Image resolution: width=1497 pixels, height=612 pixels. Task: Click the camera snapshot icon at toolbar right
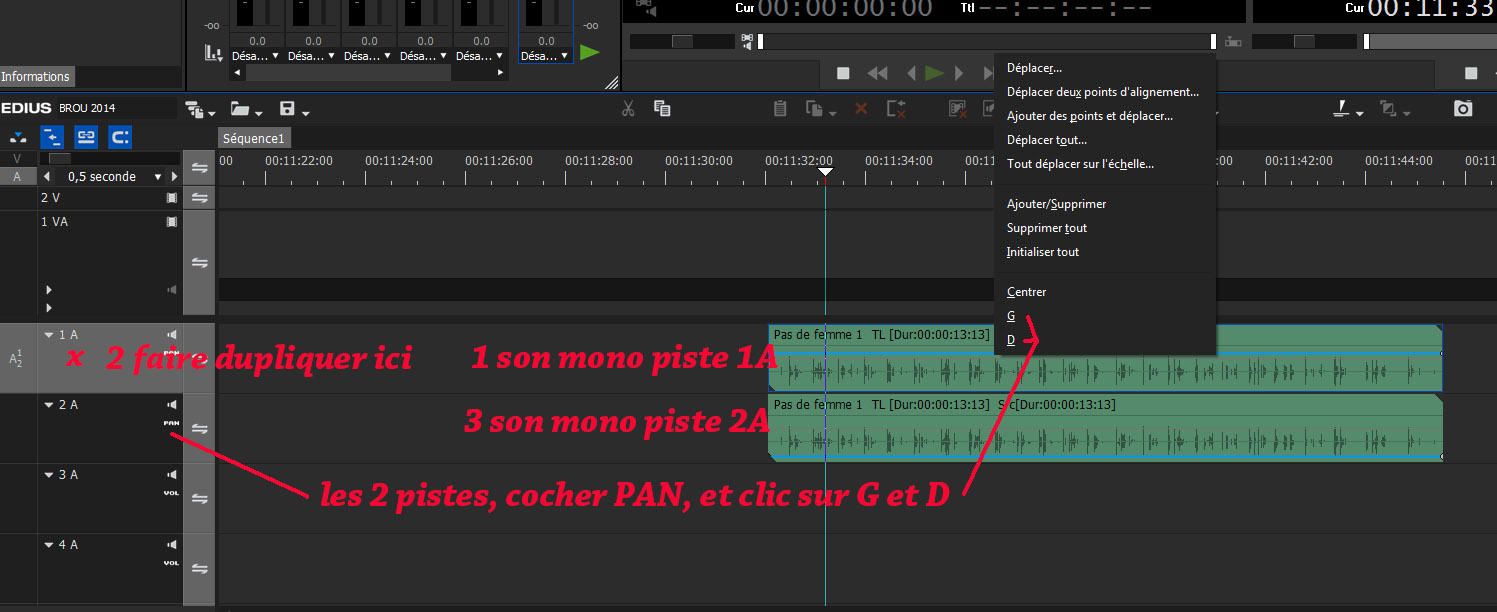[1463, 109]
